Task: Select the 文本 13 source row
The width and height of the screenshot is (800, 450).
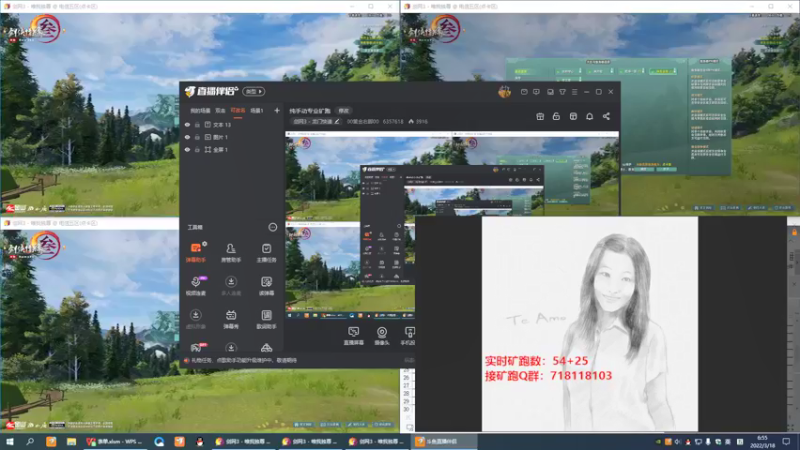Action: point(232,124)
